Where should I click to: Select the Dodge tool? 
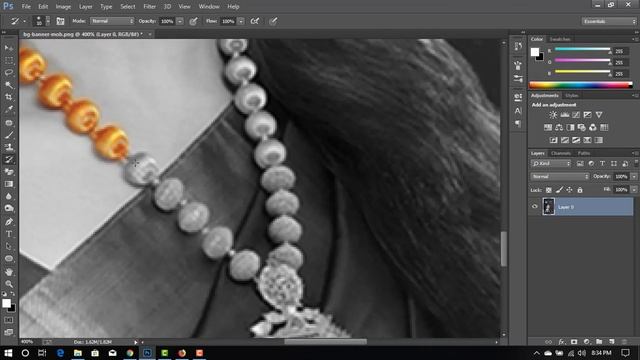point(9,209)
